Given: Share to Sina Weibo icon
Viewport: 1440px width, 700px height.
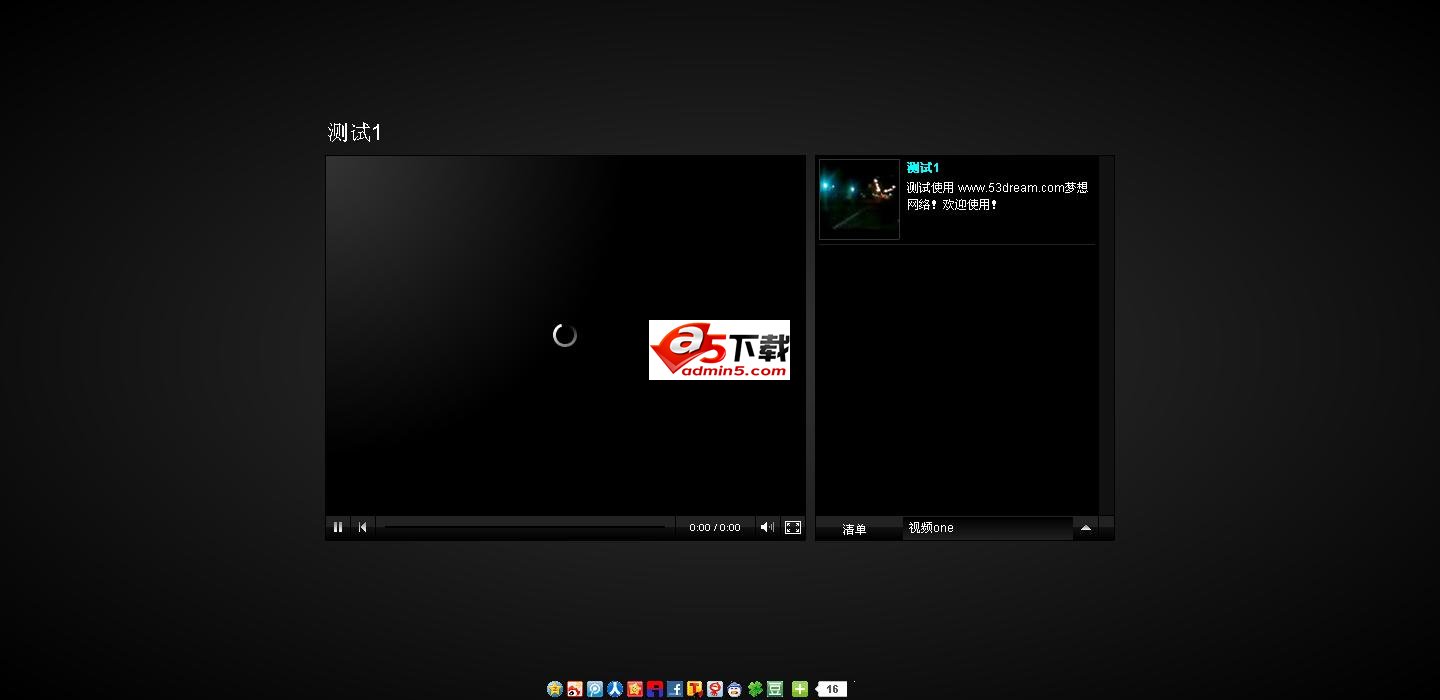Looking at the screenshot, I should (x=575, y=689).
